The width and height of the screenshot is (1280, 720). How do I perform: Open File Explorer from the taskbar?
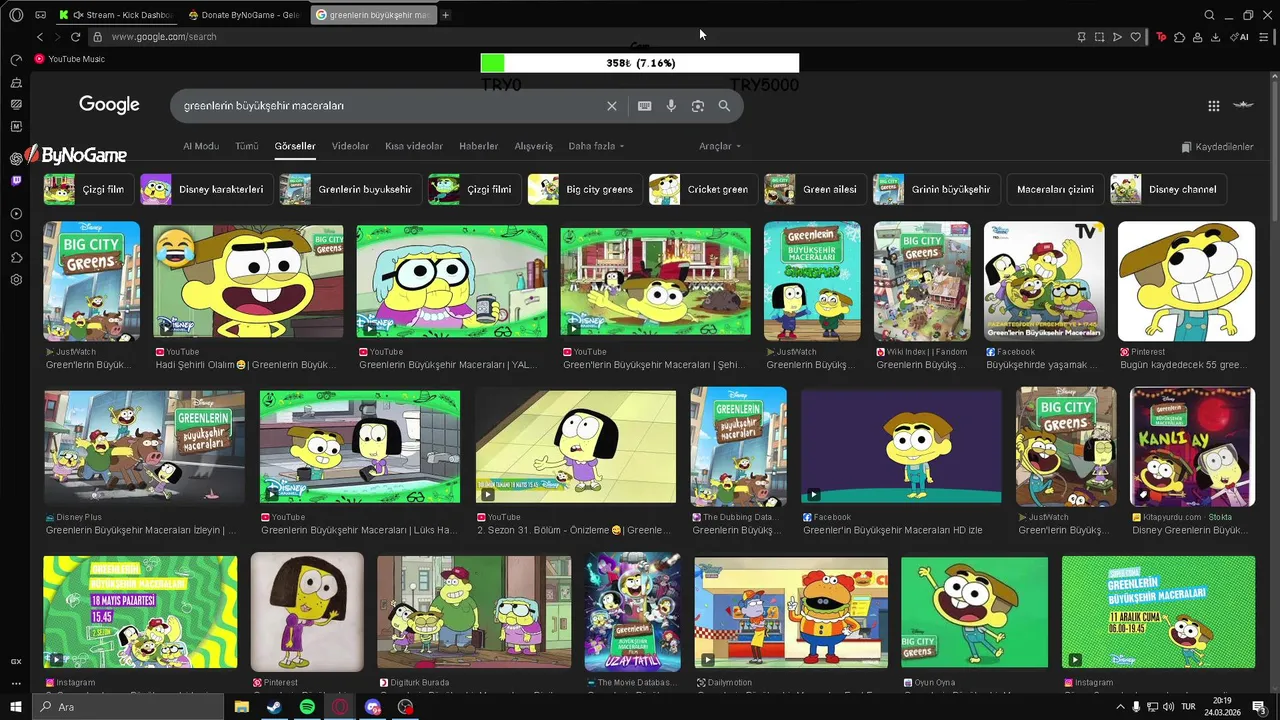point(241,707)
